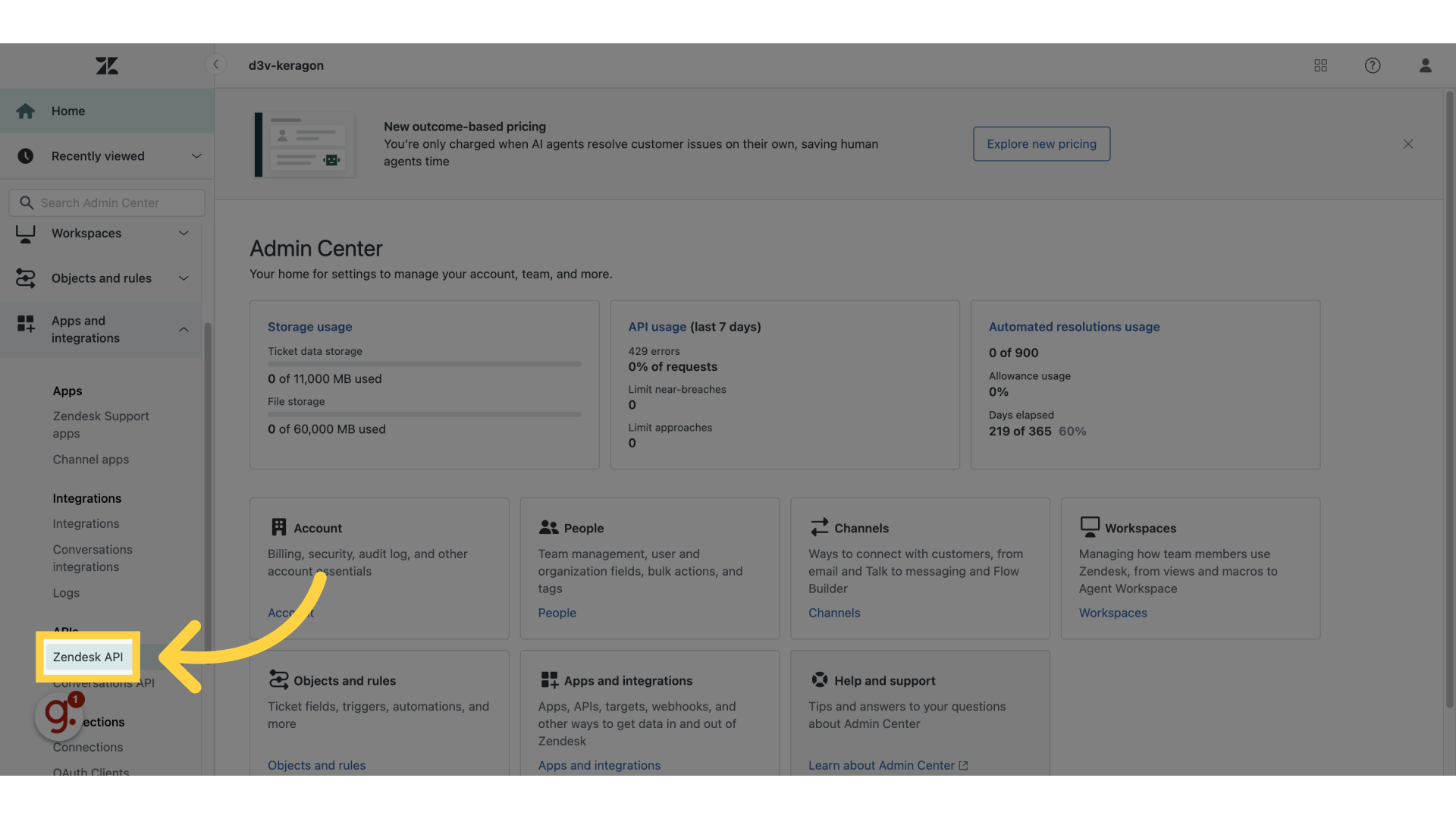Click the Zendesk logo icon
Screen dimensions: 1456x819
point(107,66)
